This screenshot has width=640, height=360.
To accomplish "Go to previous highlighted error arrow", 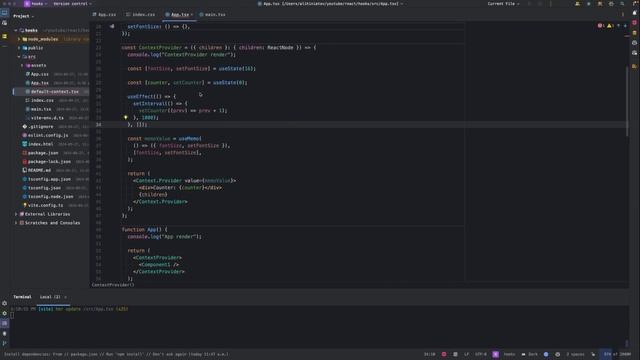I will [618, 26].
